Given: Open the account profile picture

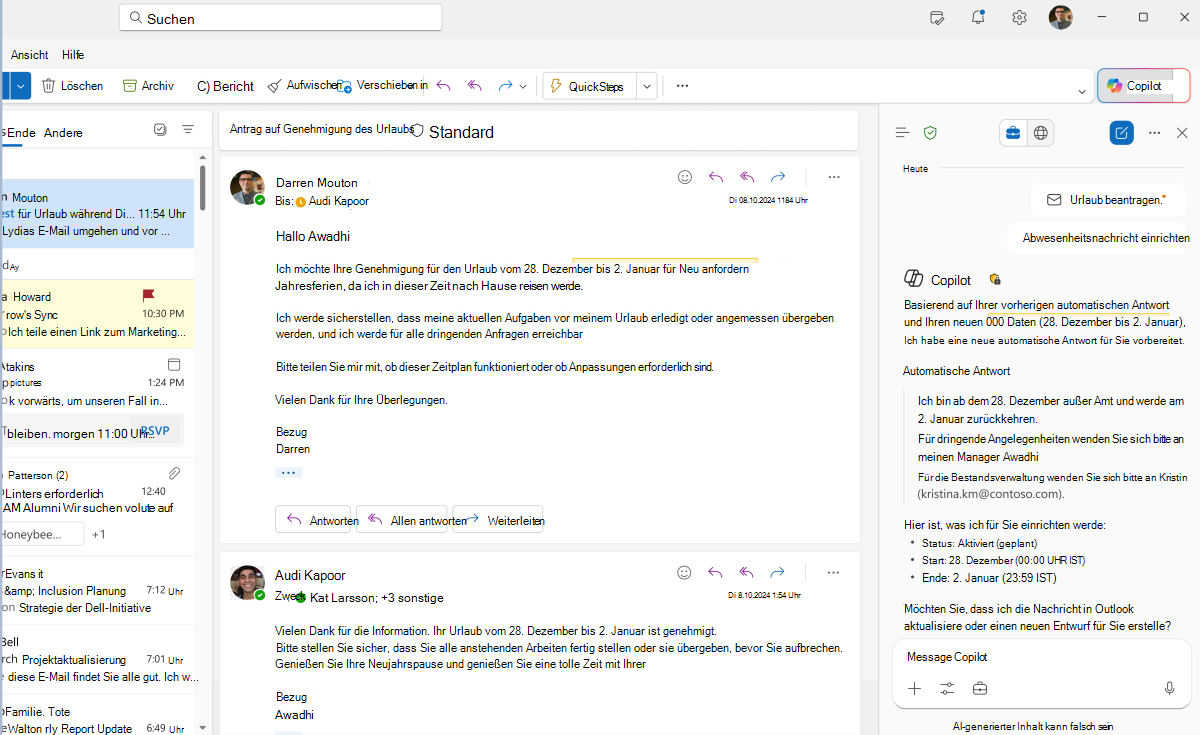Looking at the screenshot, I should click(1060, 17).
